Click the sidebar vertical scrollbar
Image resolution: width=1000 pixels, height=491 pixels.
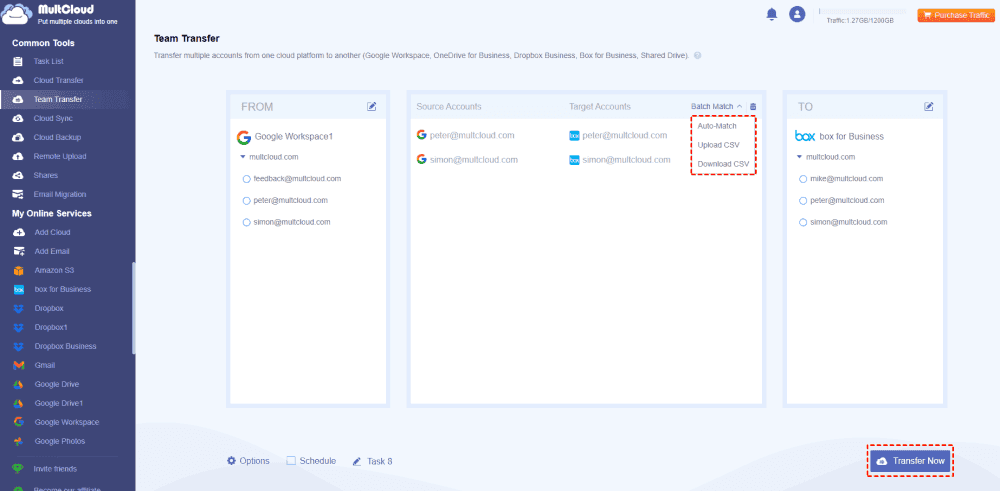[x=133, y=308]
